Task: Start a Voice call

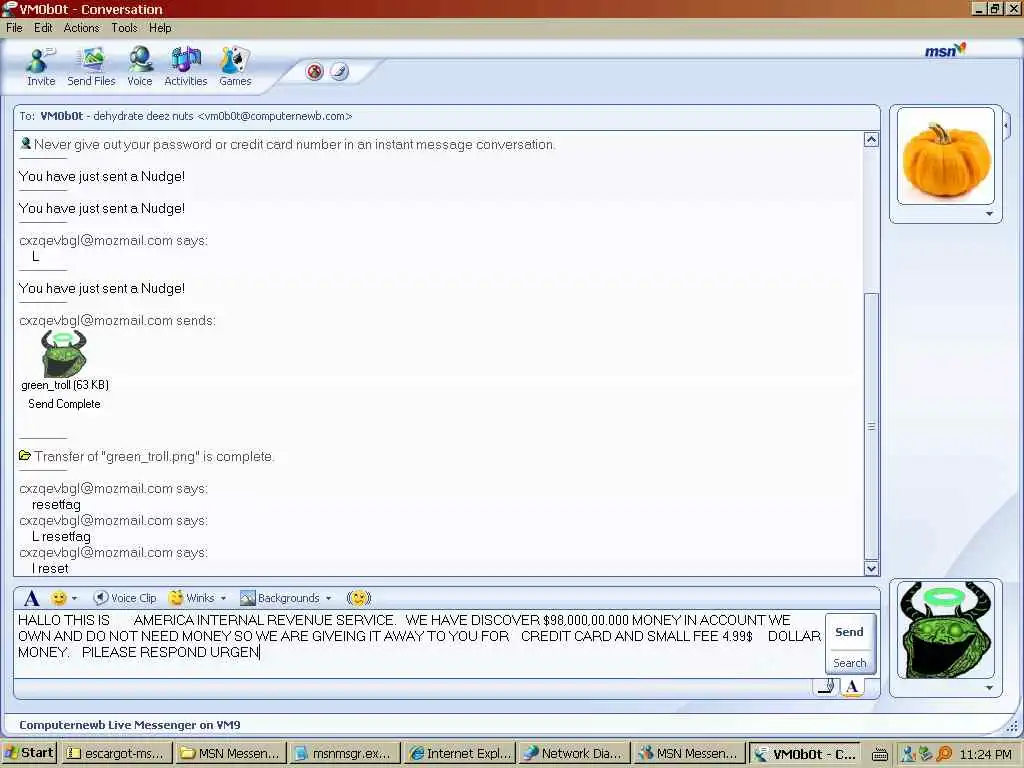Action: pos(140,66)
